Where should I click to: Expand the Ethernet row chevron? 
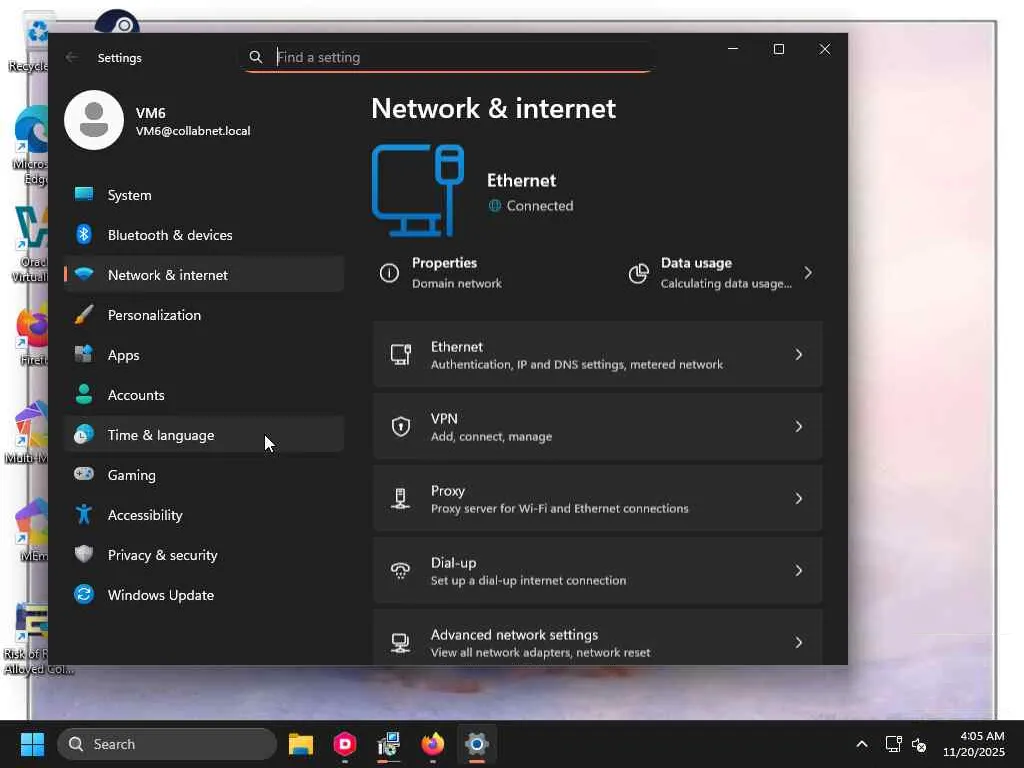(x=799, y=355)
